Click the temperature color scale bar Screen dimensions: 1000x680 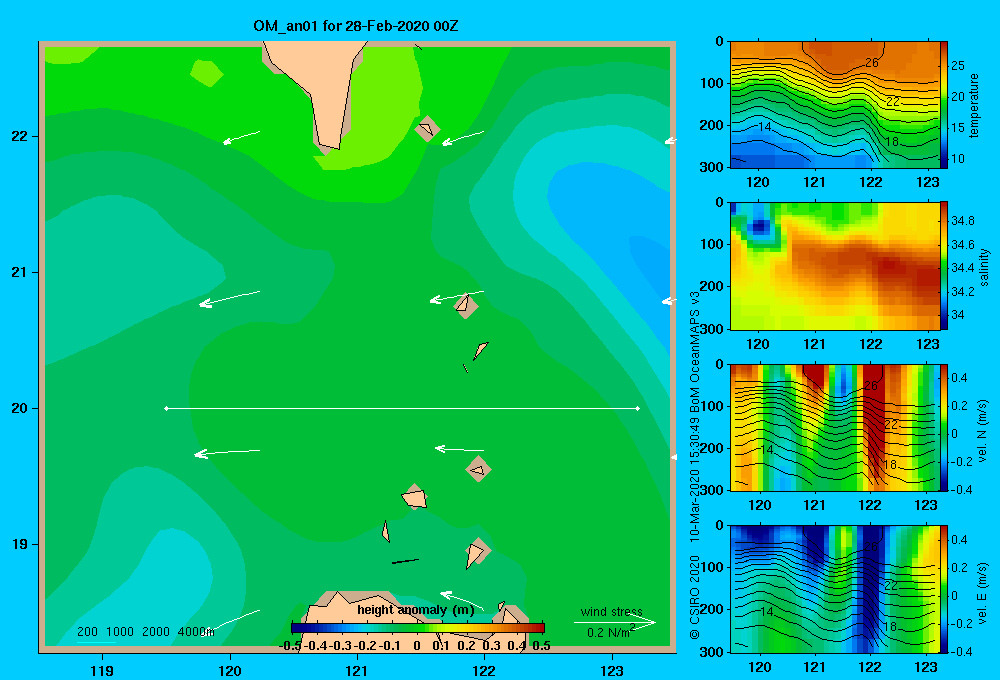[x=944, y=105]
